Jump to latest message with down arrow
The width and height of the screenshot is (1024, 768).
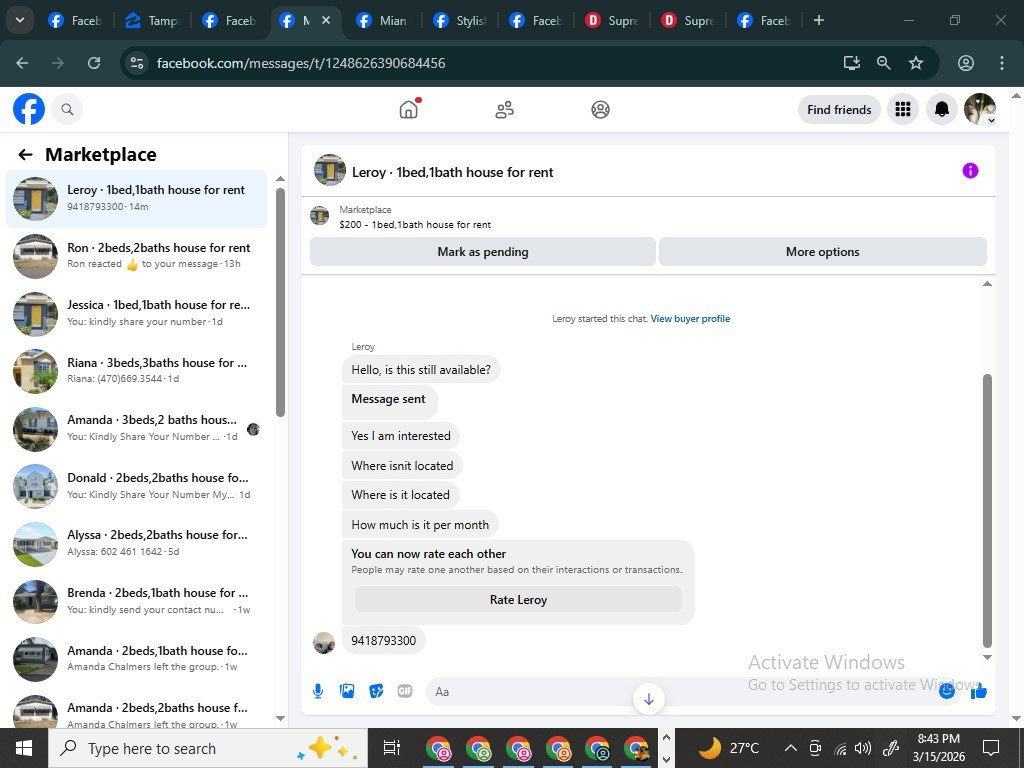648,699
